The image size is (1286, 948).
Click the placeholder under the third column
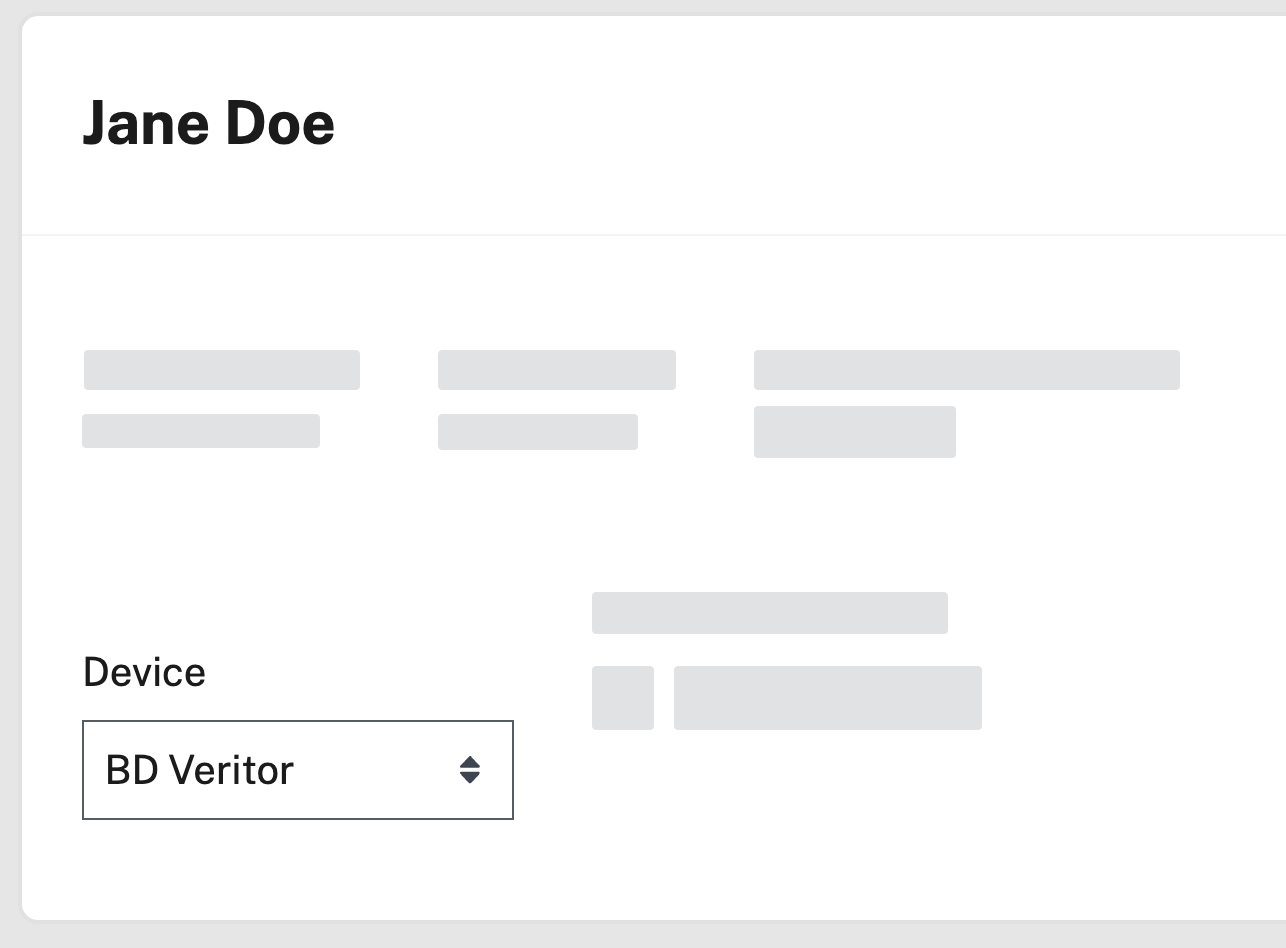[855, 431]
